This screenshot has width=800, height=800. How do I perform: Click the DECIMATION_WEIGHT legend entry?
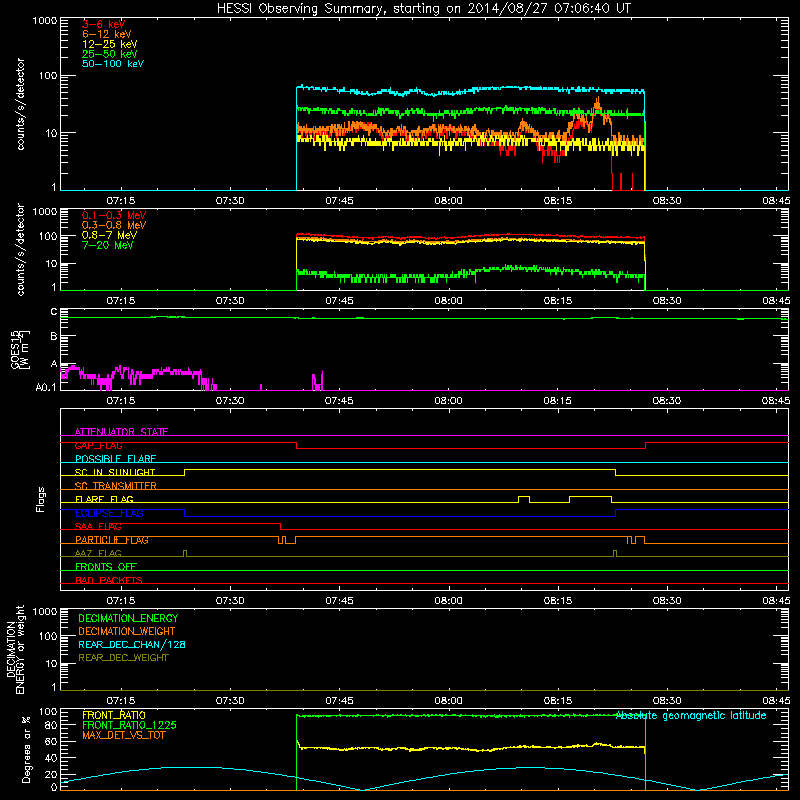127,631
